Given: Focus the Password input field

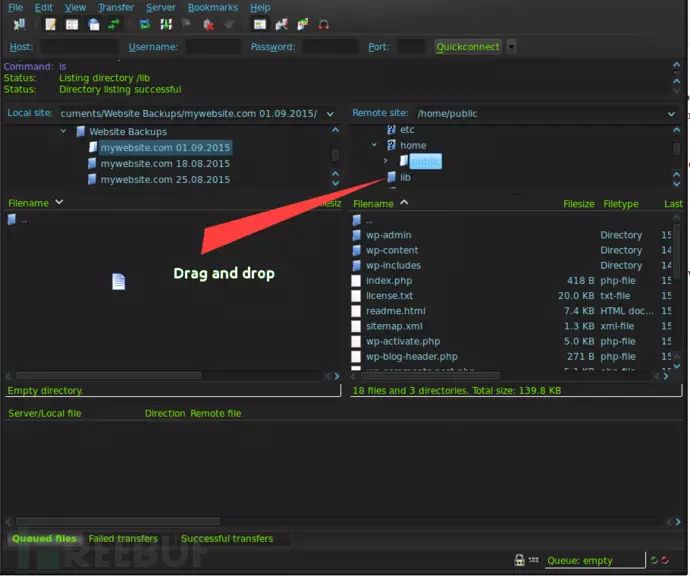Looking at the screenshot, I should [330, 47].
